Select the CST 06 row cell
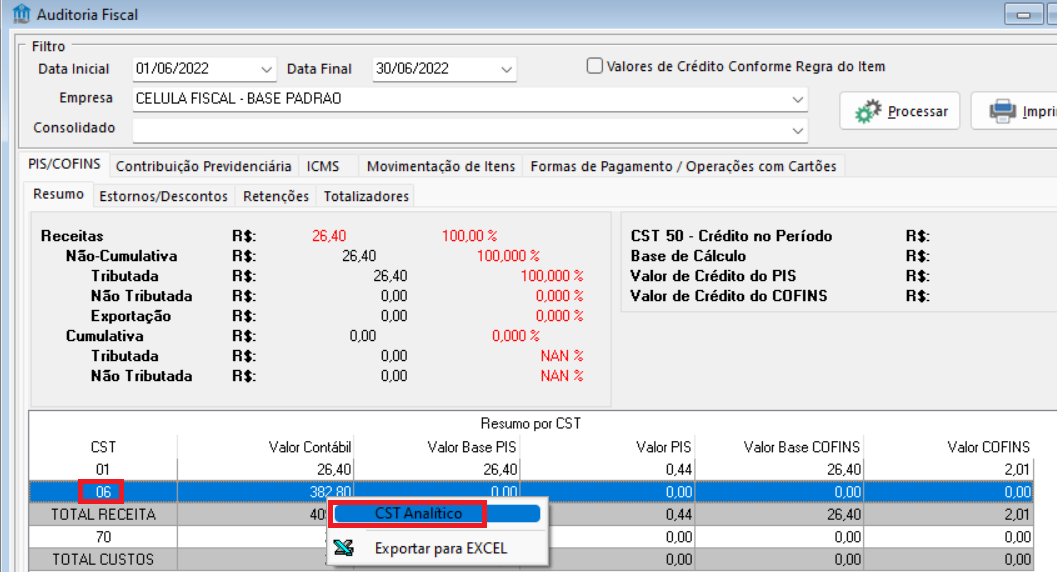The image size is (1057, 572). coord(102,492)
